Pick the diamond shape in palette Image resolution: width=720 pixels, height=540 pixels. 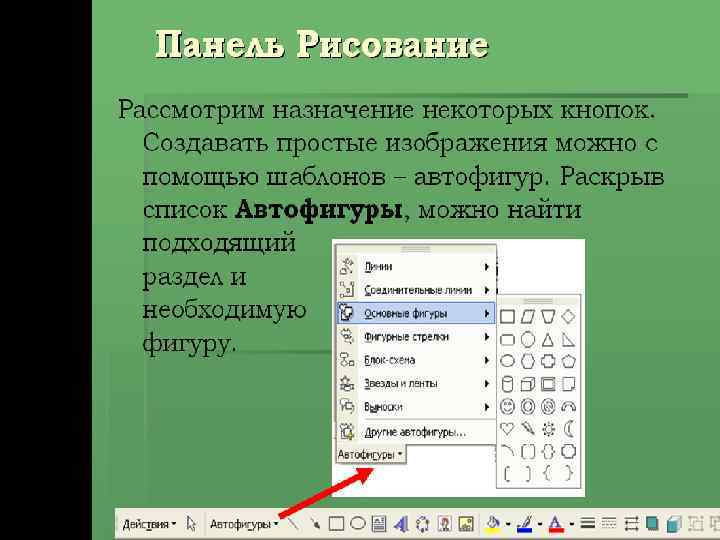[x=568, y=316]
